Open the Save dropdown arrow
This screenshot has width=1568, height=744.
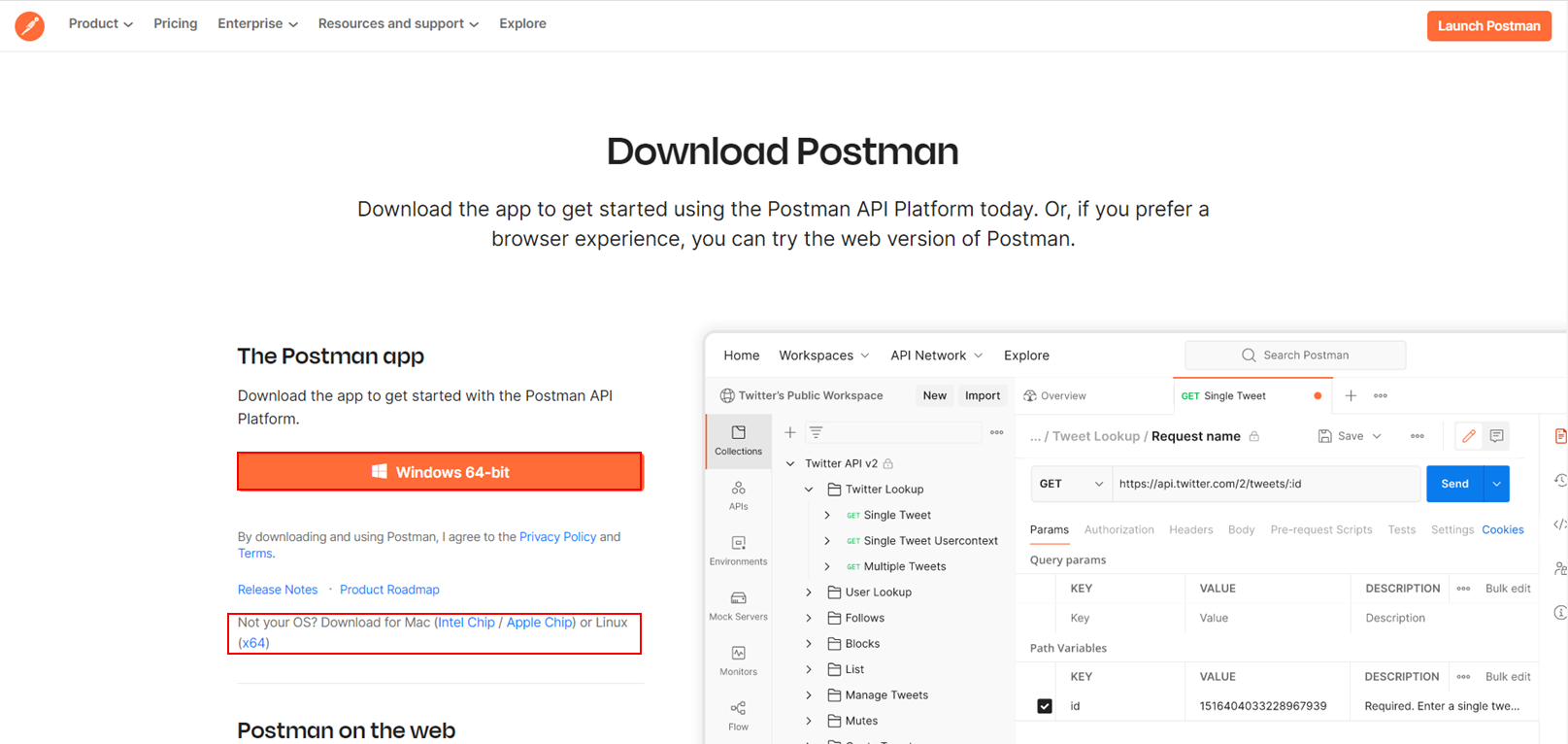[x=1377, y=436]
